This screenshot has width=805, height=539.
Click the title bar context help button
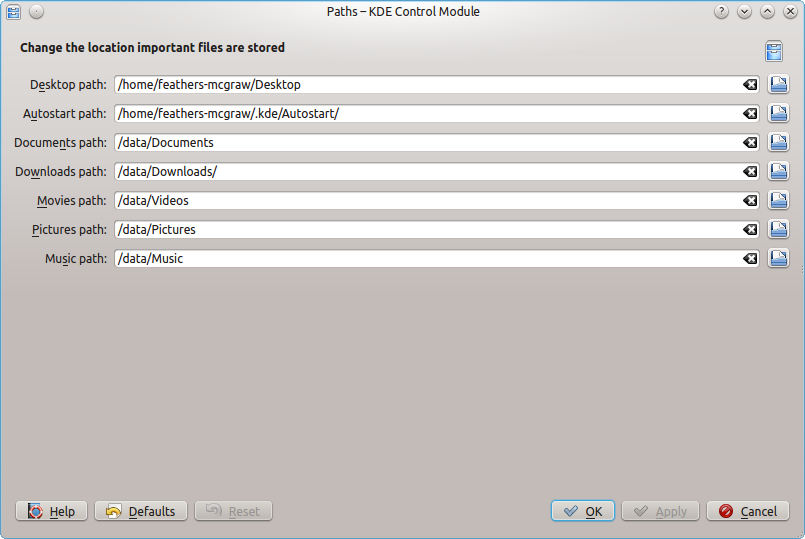click(720, 12)
